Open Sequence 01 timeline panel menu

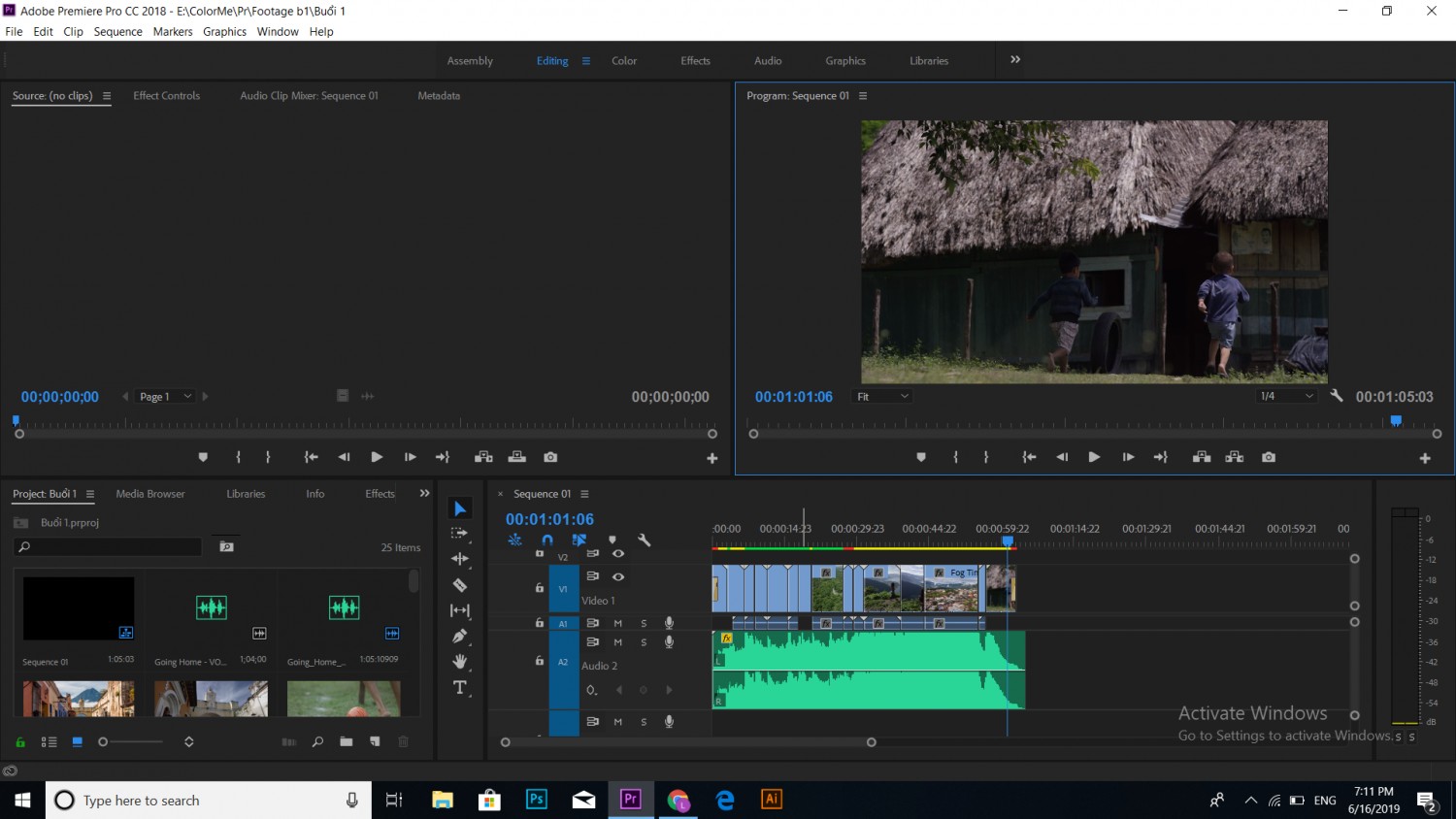pyautogui.click(x=584, y=494)
